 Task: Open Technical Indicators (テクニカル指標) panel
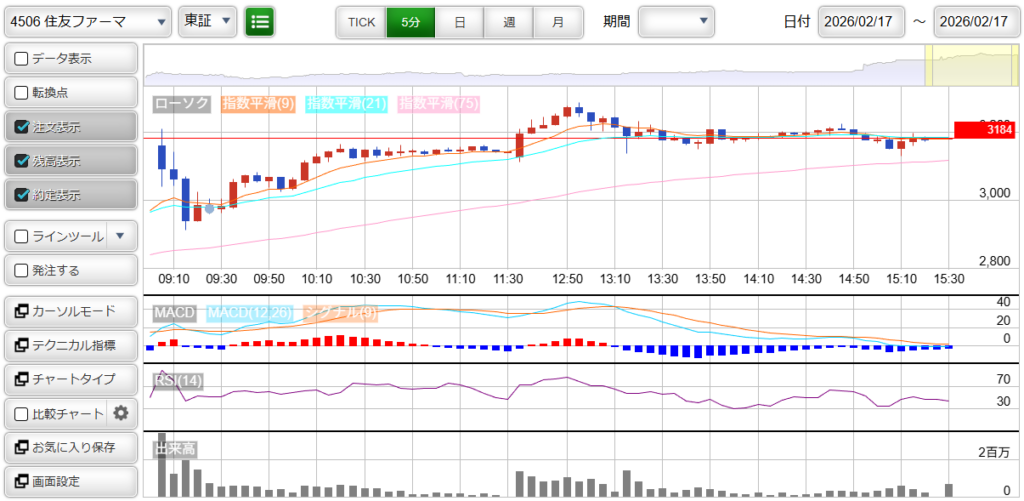[x=70, y=345]
